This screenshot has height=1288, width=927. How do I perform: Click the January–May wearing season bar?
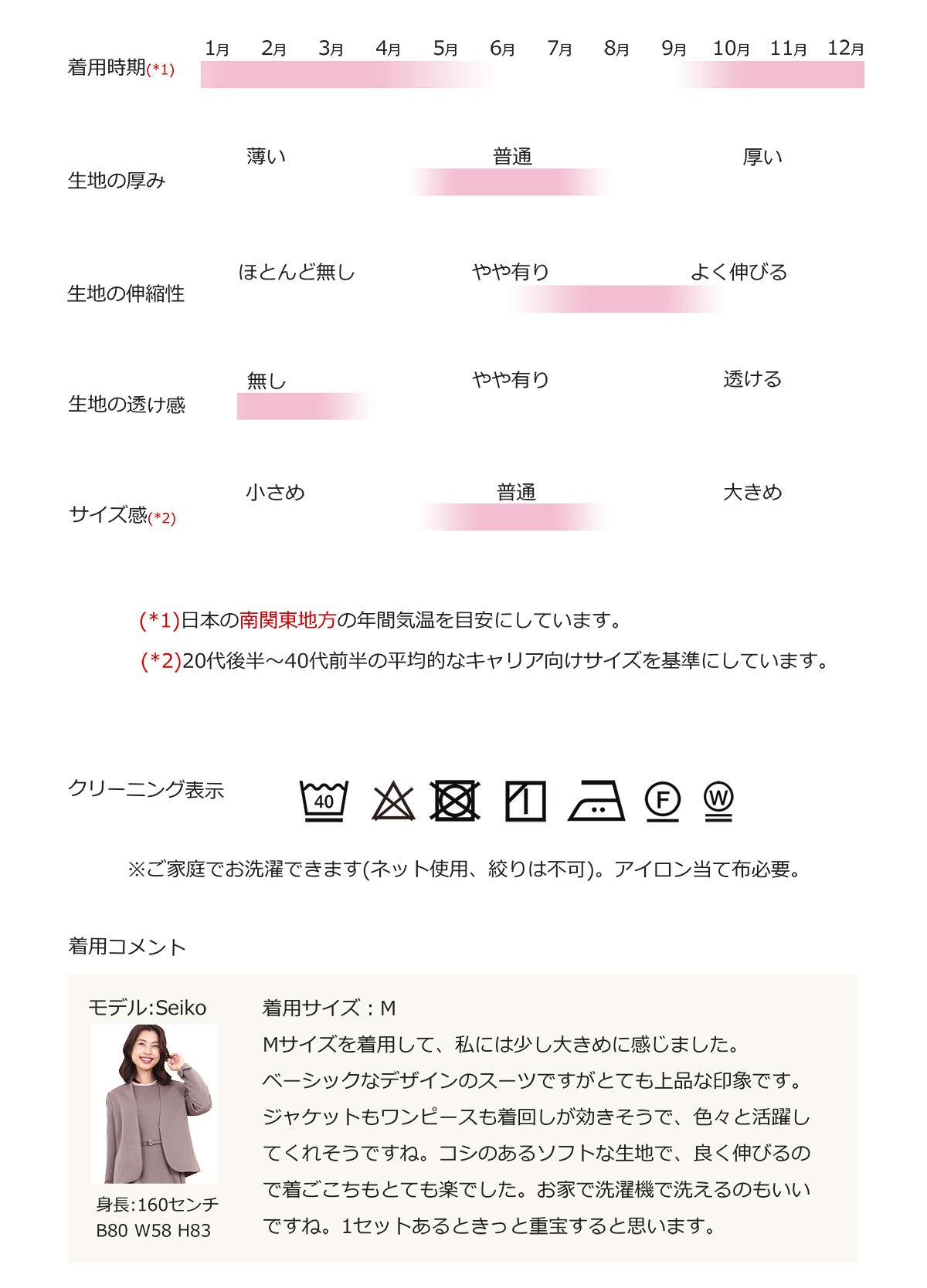[348, 75]
